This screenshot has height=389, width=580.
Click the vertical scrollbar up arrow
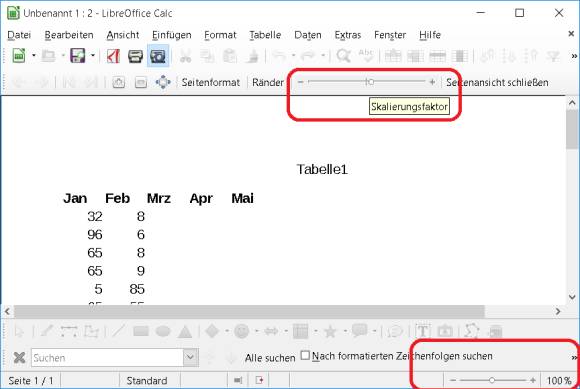[572, 103]
